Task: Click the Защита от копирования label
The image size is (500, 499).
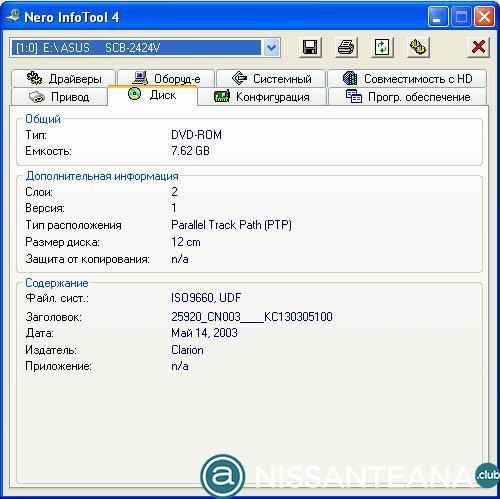Action: pyautogui.click(x=88, y=259)
